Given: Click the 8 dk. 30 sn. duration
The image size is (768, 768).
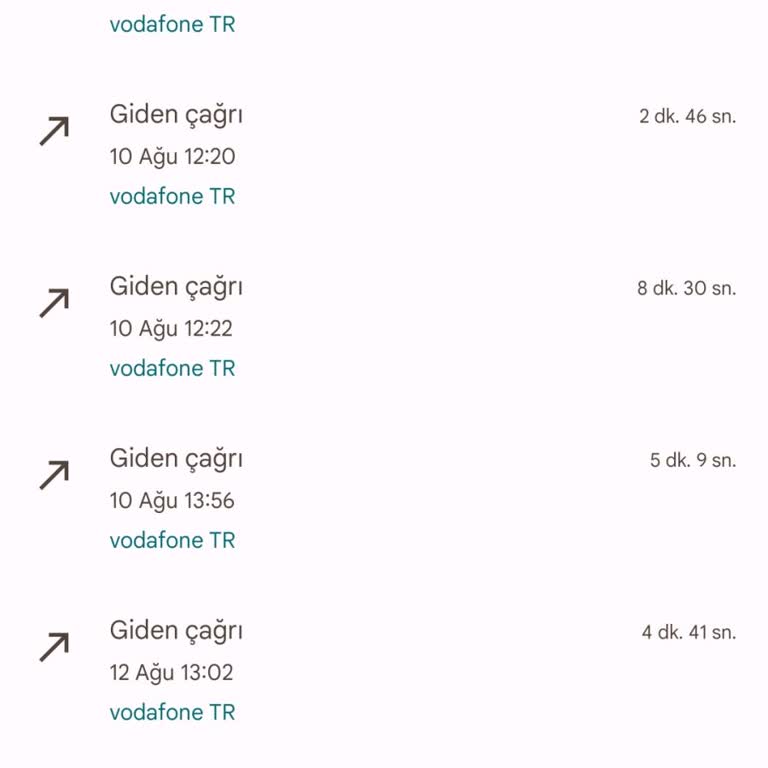Looking at the screenshot, I should (x=686, y=289).
